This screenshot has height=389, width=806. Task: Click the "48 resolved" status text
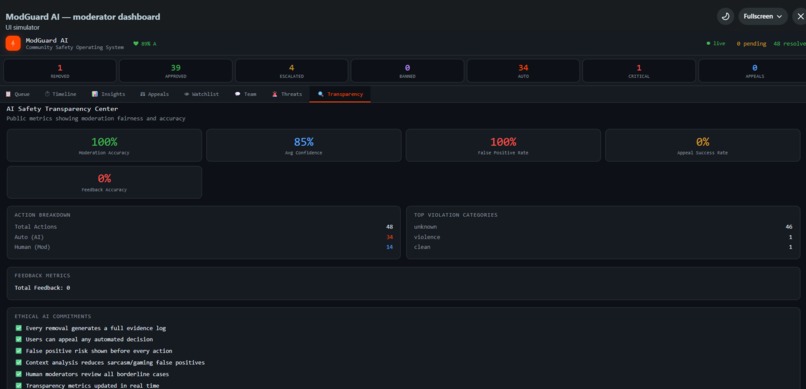790,44
